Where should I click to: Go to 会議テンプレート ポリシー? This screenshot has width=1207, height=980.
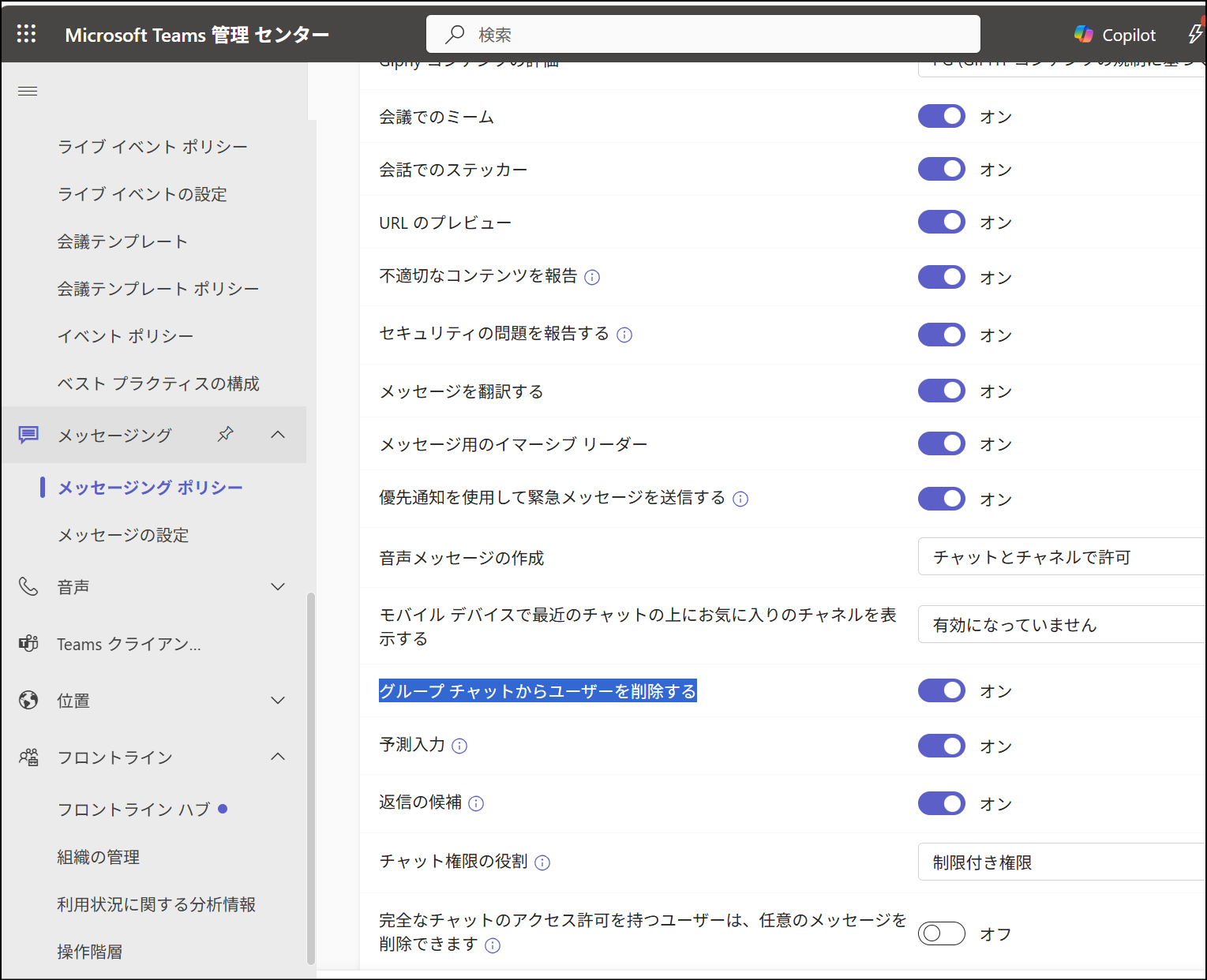coord(158,289)
